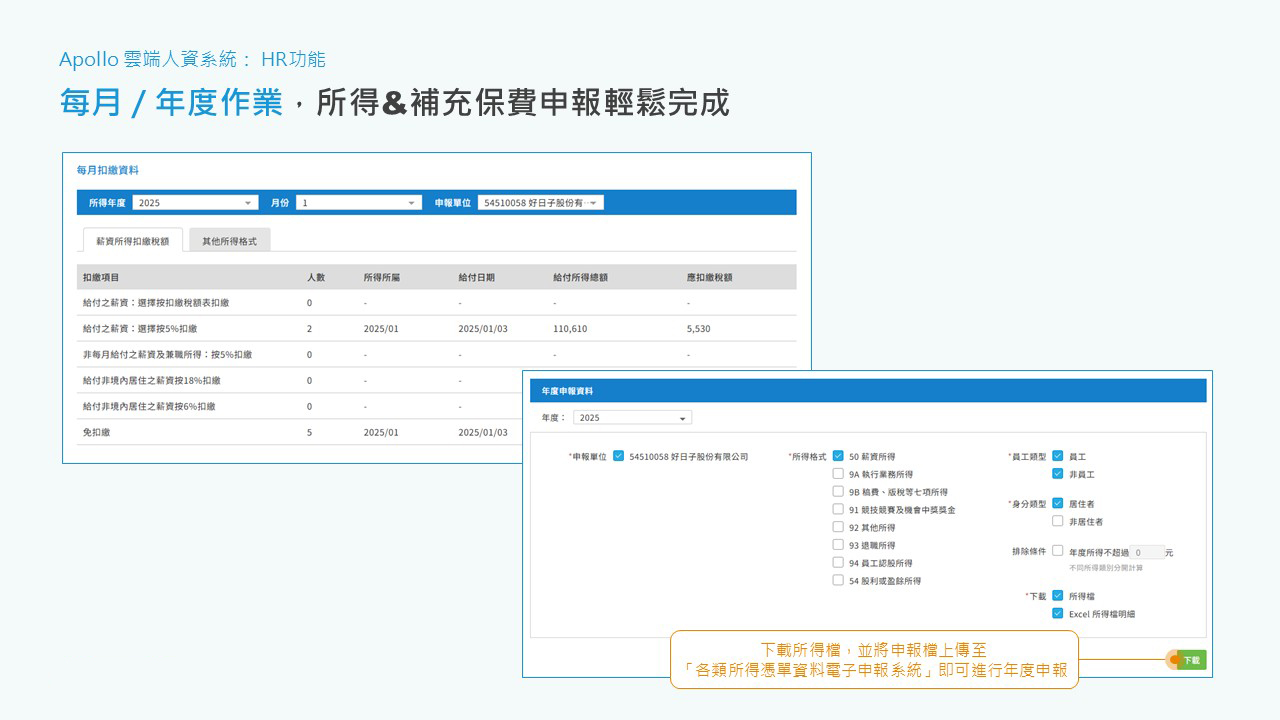Check the 92 其他所得 option
The image size is (1280, 720).
click(838, 526)
